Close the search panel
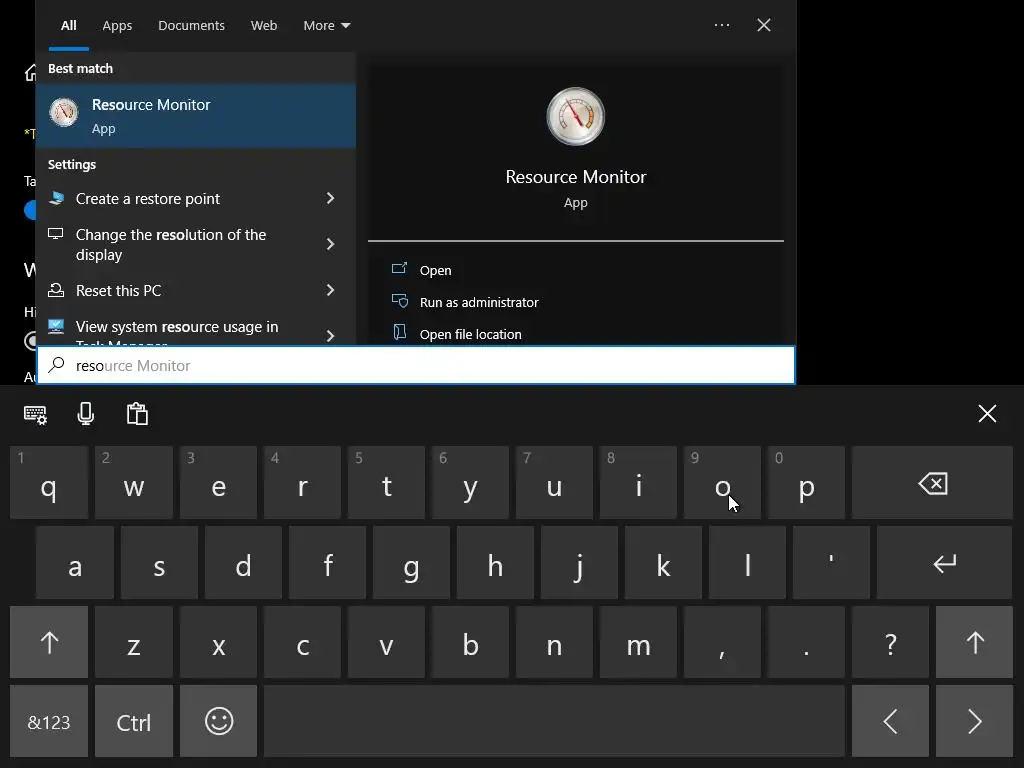Viewport: 1024px width, 768px height. [763, 25]
